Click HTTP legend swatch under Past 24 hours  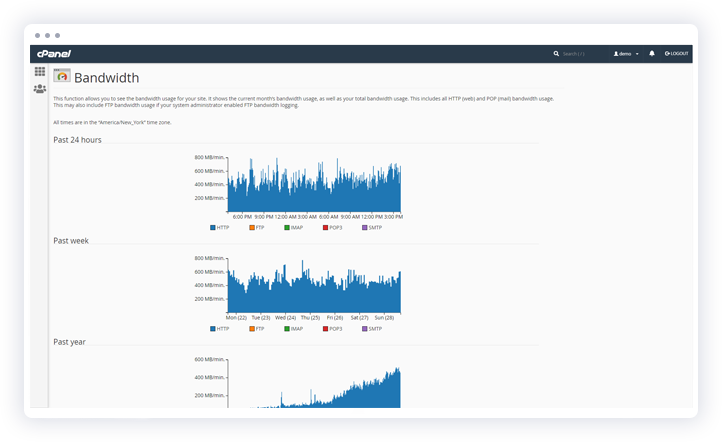point(213,228)
